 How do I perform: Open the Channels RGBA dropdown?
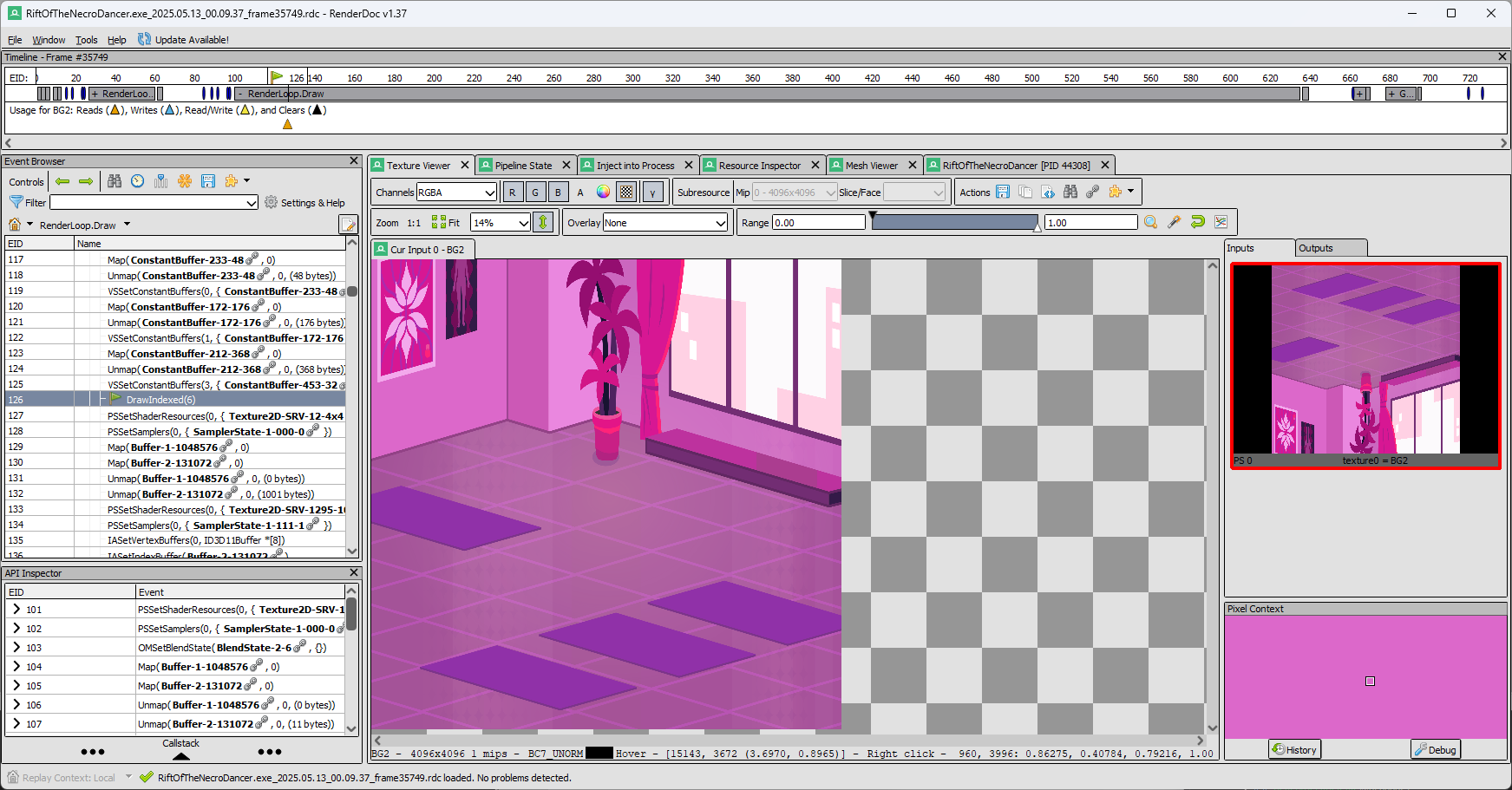click(456, 193)
